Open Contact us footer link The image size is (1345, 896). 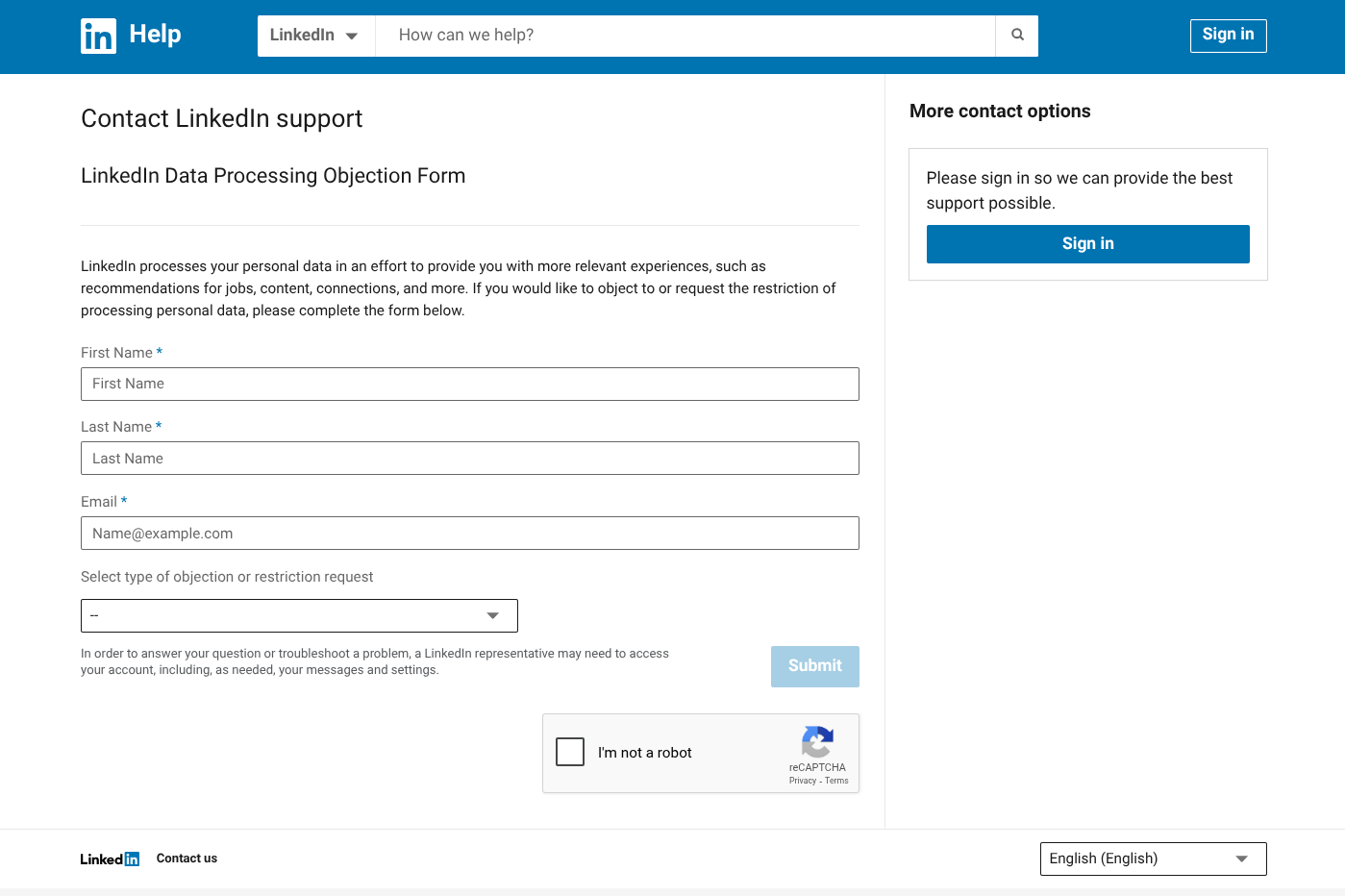[187, 859]
